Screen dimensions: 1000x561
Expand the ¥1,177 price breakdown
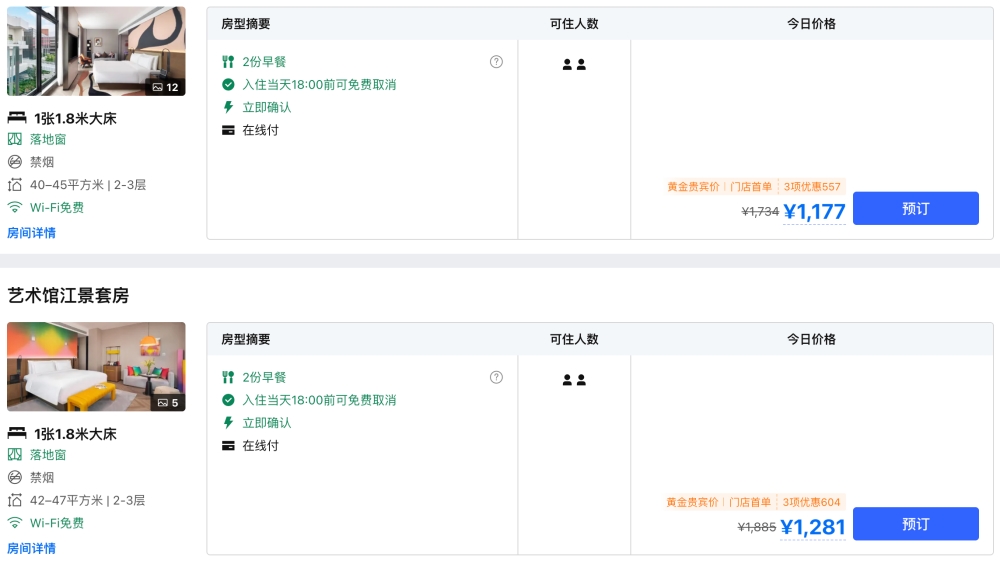[814, 212]
